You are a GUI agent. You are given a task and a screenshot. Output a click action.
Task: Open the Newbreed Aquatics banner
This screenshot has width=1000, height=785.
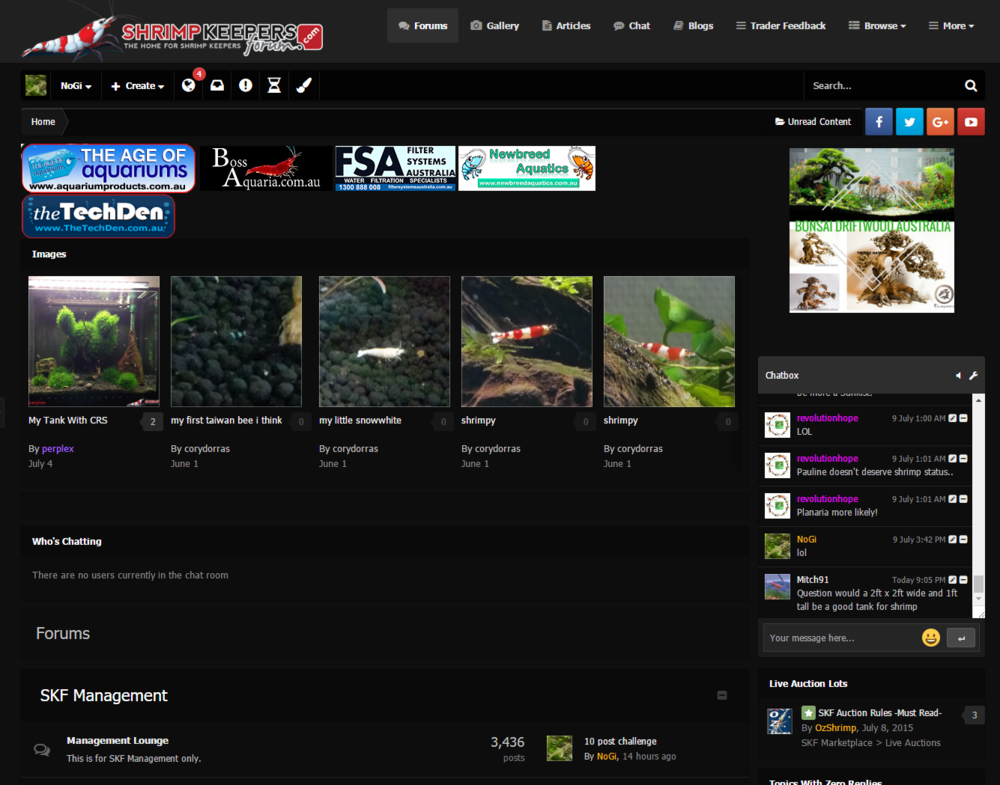pos(527,168)
